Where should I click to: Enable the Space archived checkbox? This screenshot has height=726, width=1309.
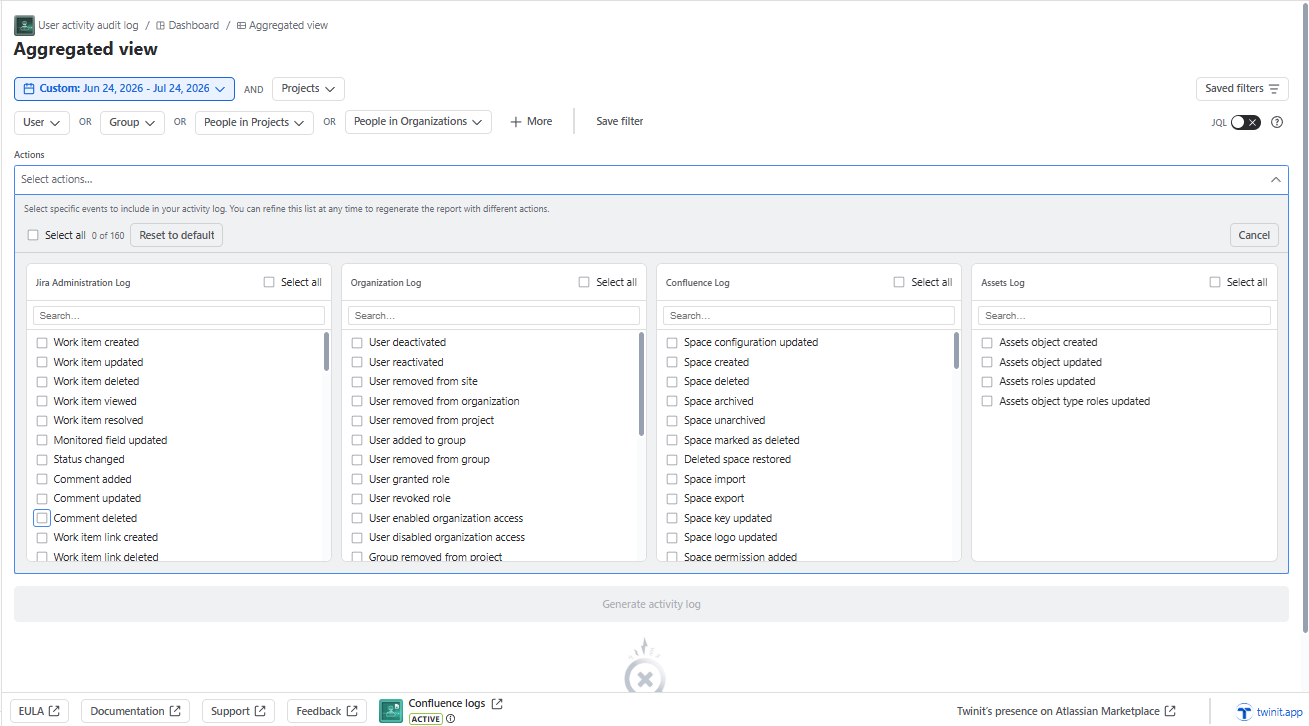click(x=672, y=401)
